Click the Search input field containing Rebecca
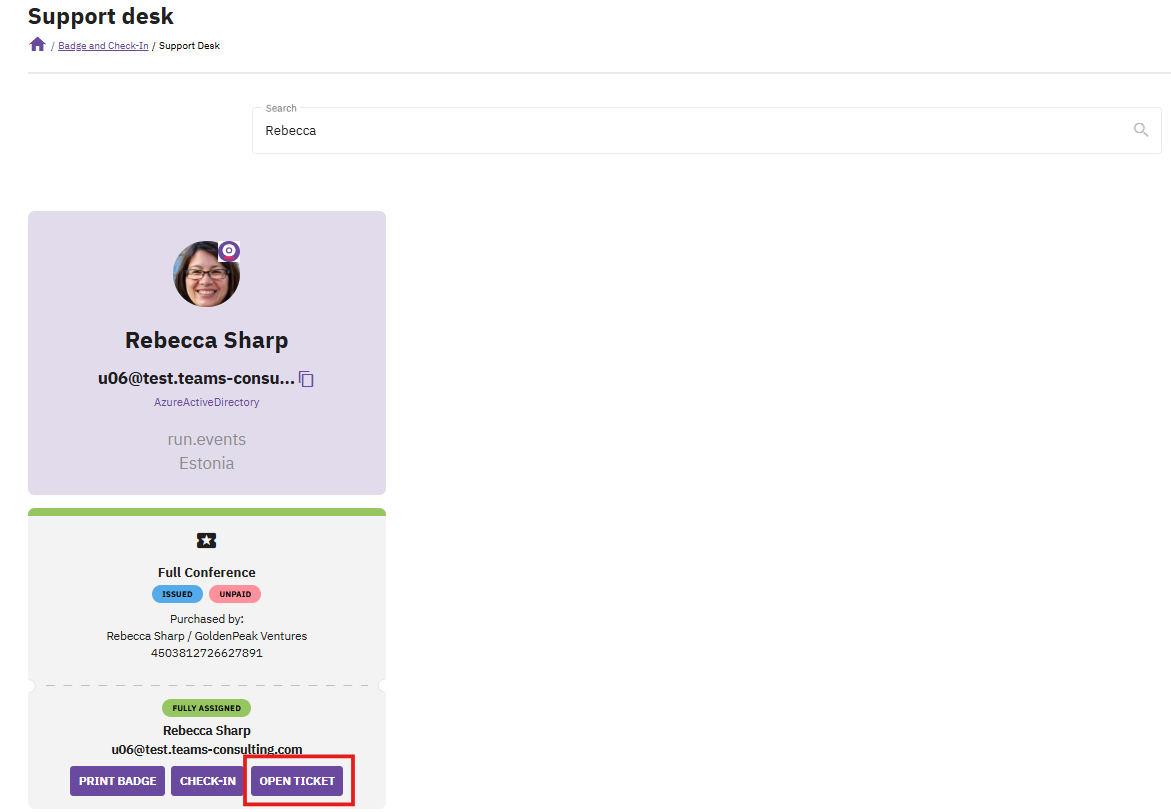 pos(690,130)
